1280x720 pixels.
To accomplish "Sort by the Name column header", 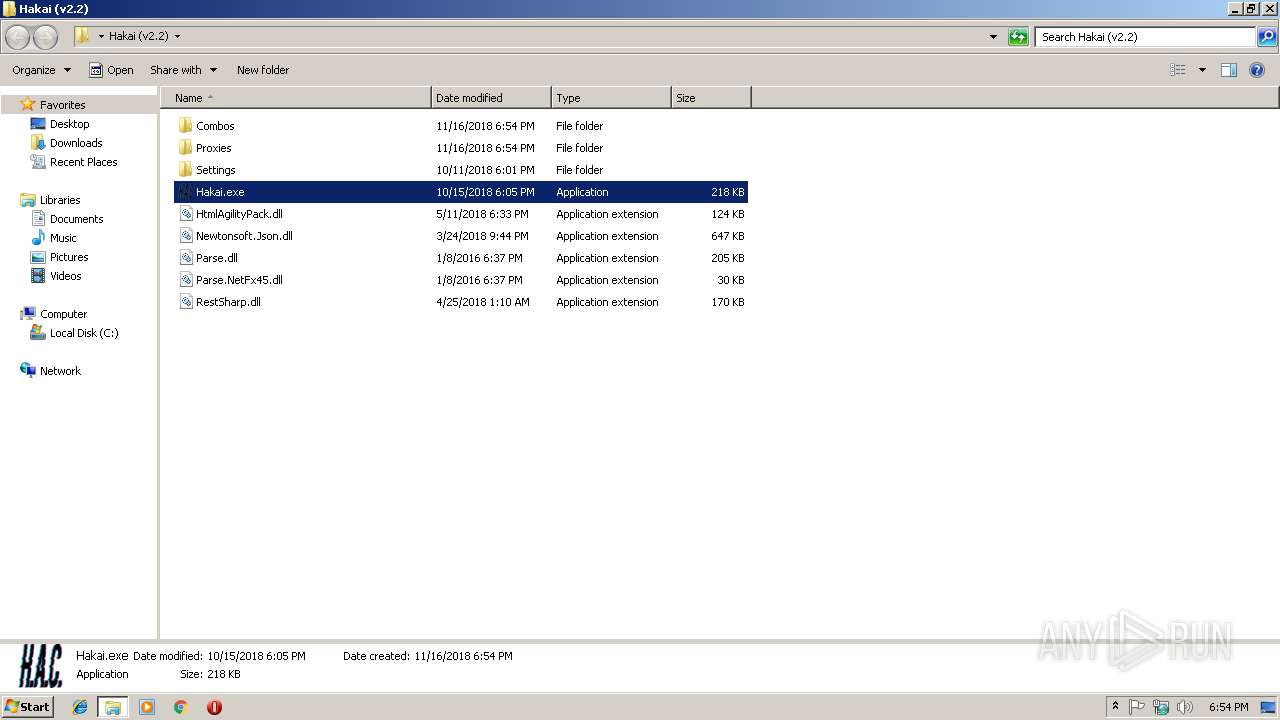I will [296, 98].
